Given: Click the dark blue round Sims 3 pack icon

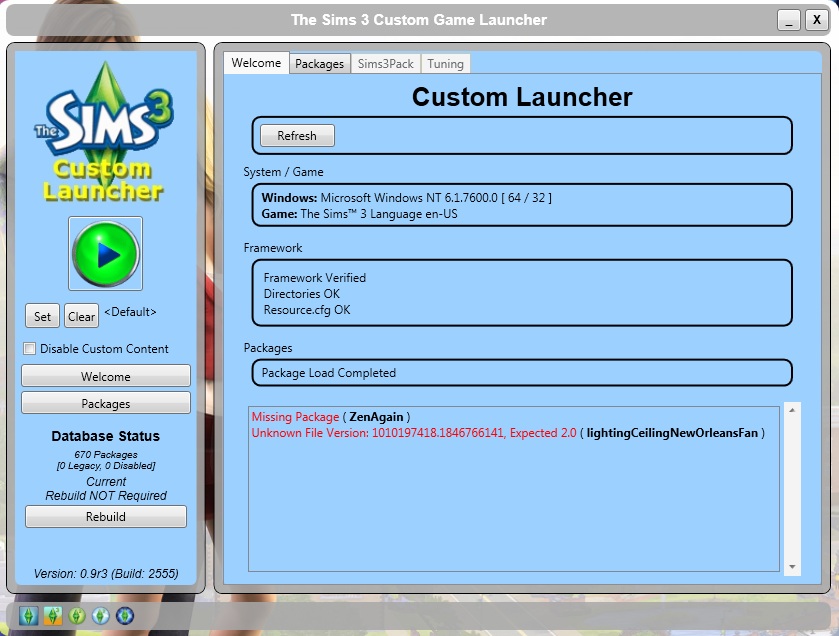Looking at the screenshot, I should [x=125, y=616].
